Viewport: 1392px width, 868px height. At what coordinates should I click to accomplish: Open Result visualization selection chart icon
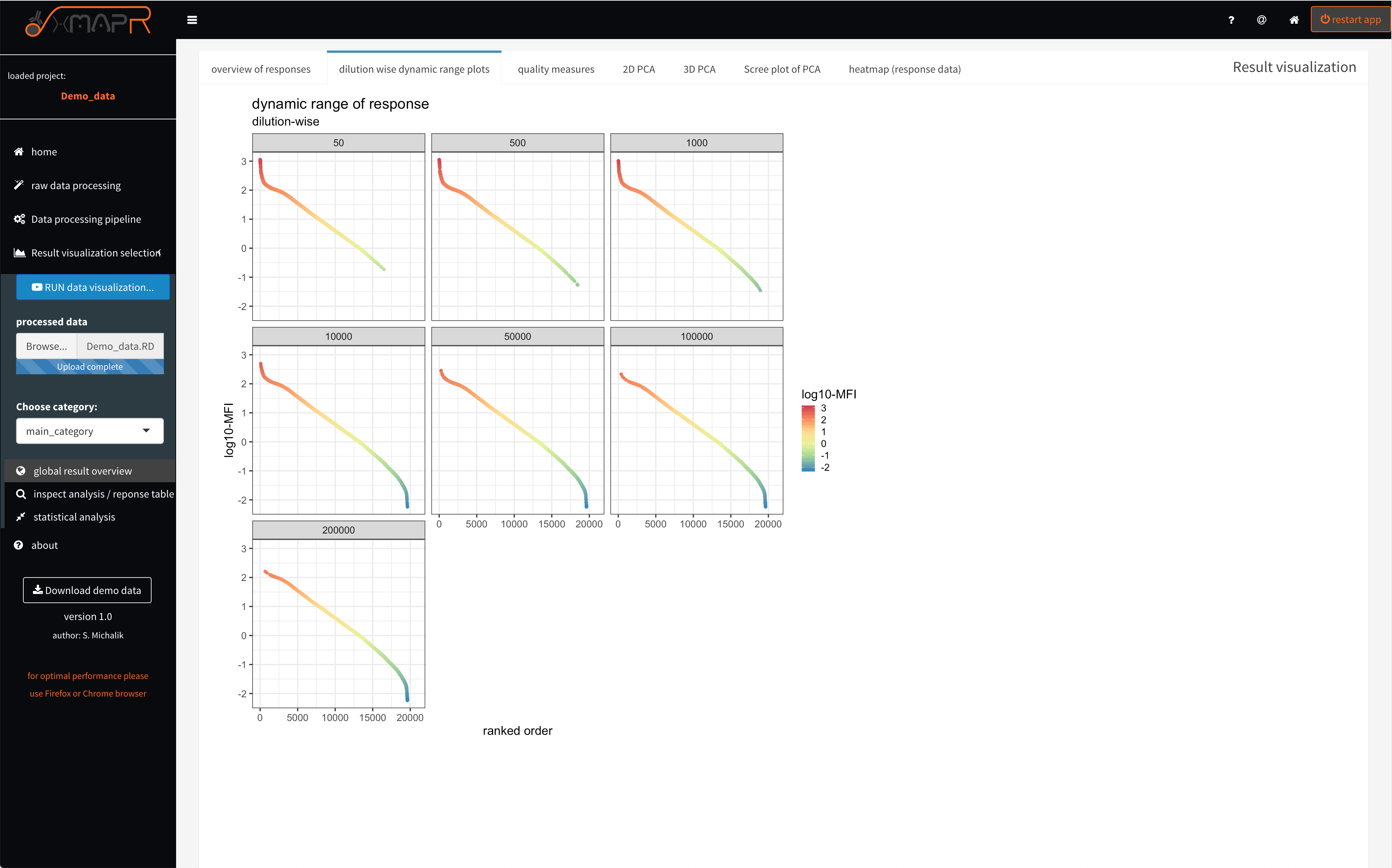tap(19, 253)
